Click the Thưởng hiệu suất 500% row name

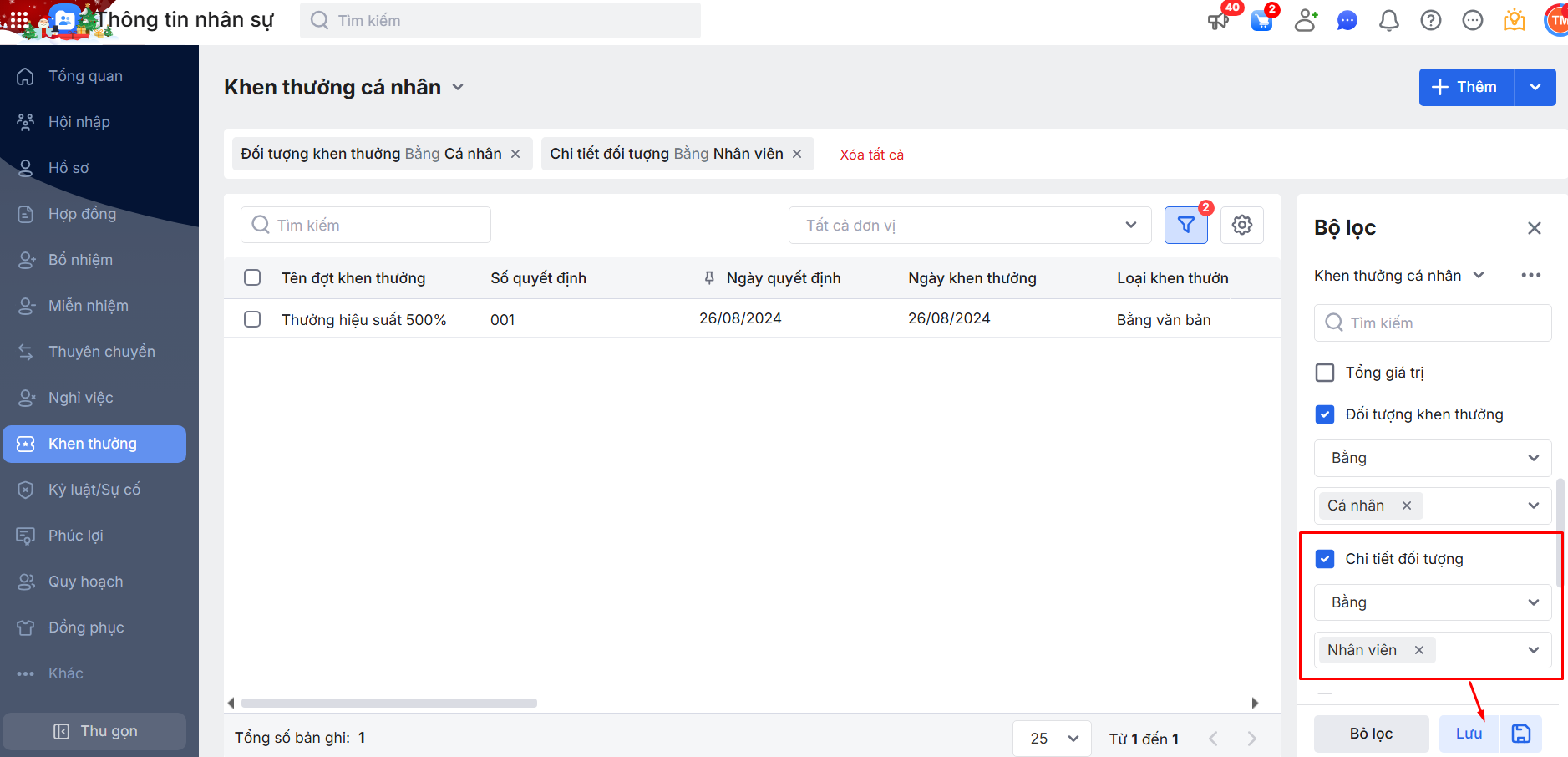(364, 320)
